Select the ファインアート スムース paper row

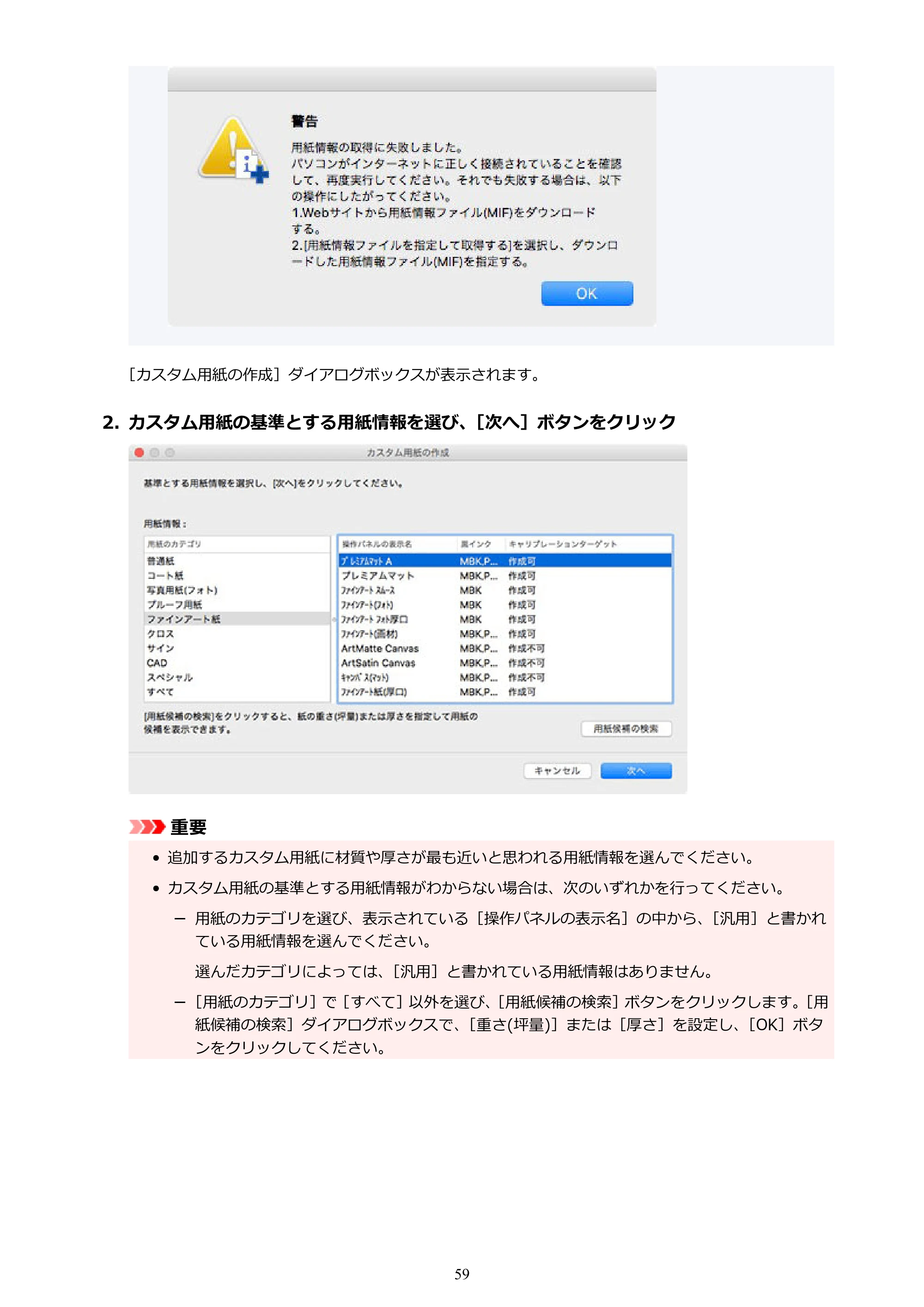click(505, 590)
